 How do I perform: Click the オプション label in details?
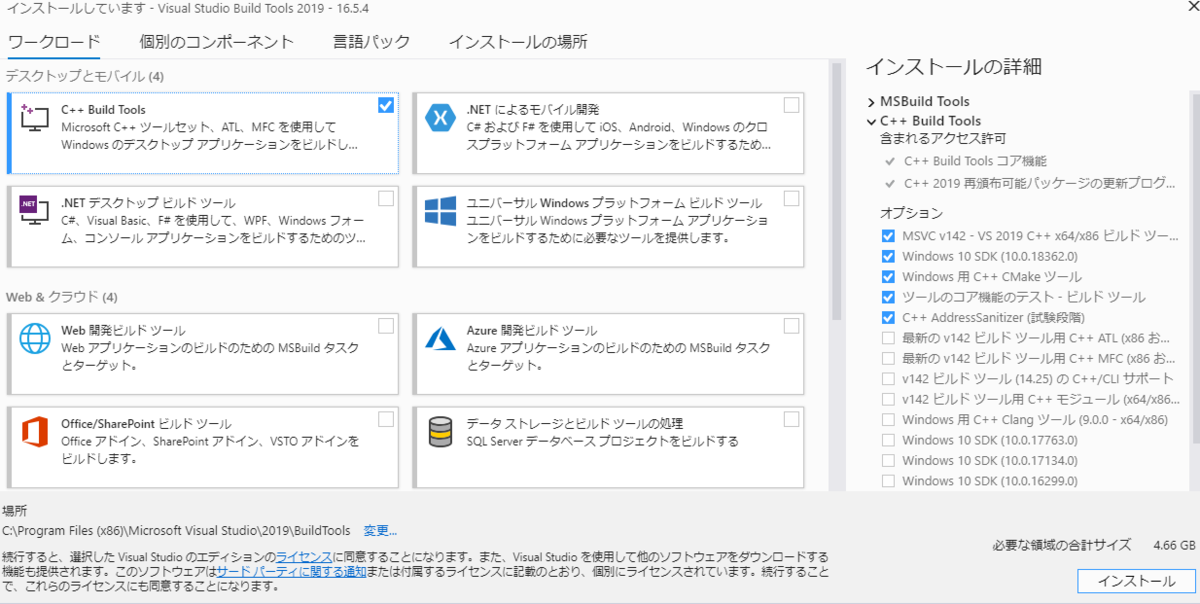pos(911,213)
